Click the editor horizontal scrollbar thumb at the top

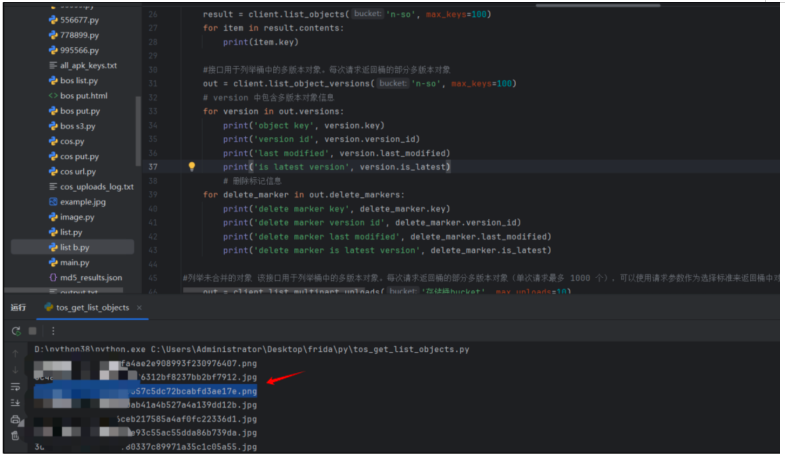598,6
